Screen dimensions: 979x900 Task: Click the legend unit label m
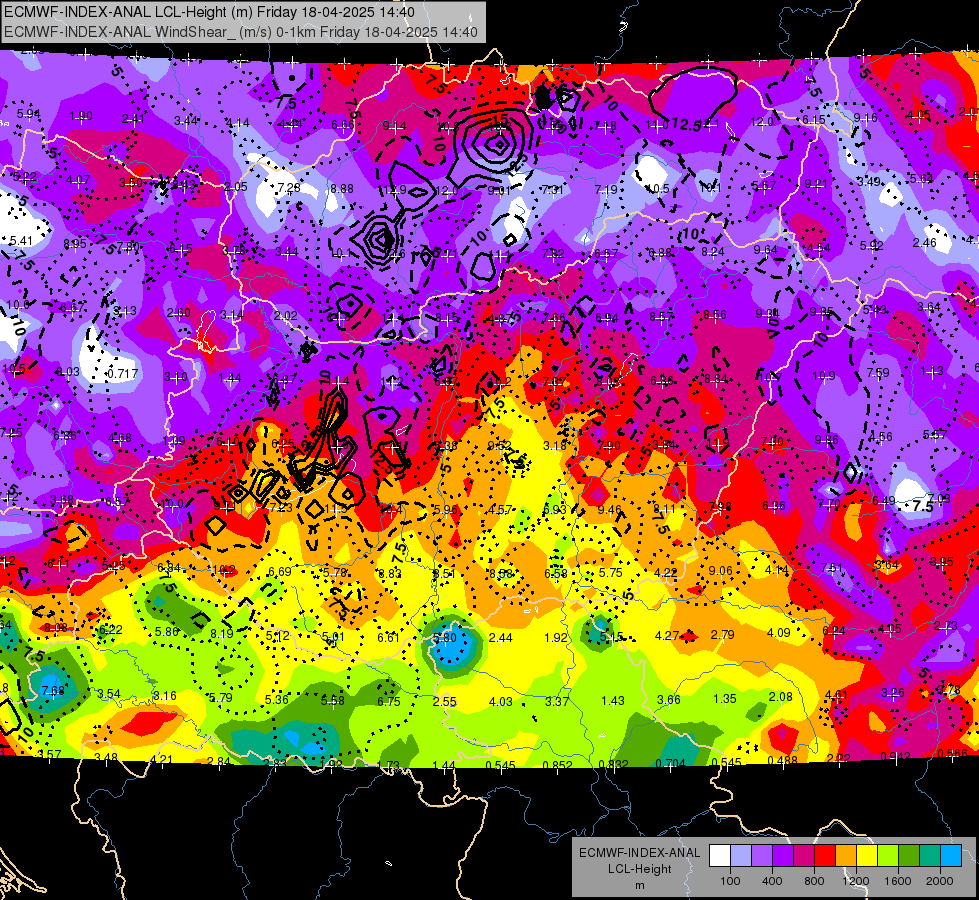tap(640, 886)
